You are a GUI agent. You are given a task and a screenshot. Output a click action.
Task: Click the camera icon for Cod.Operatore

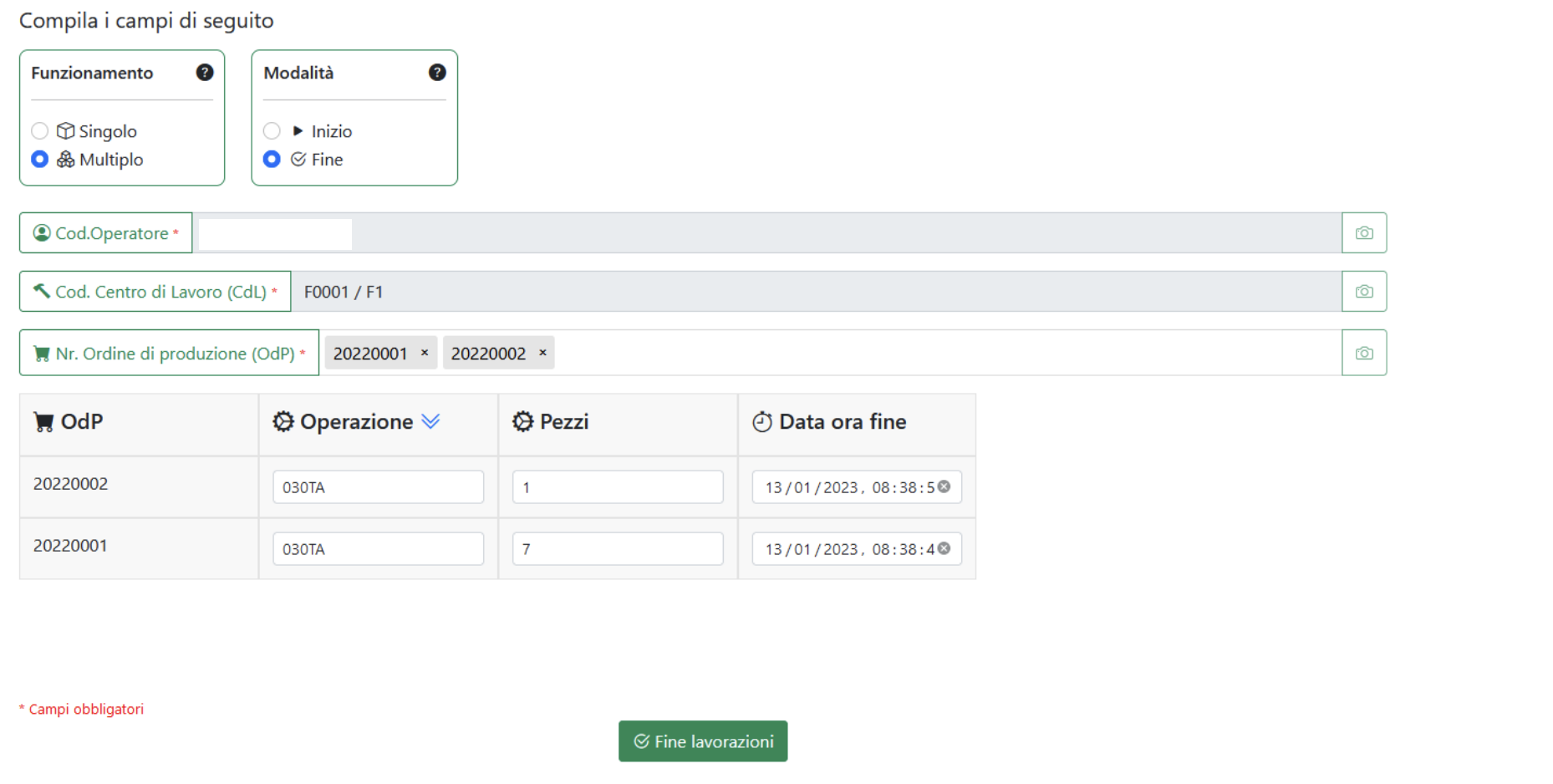[1364, 233]
